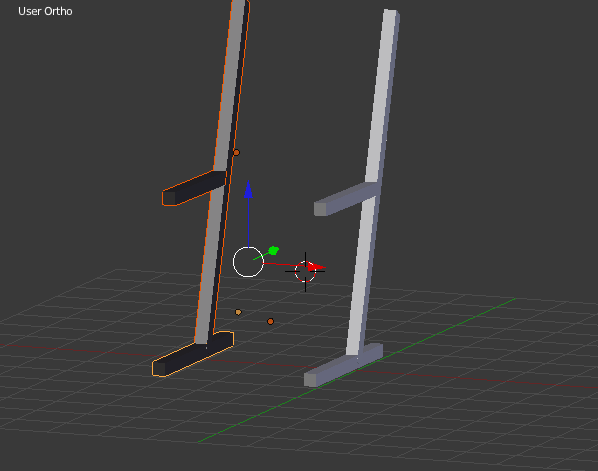Click the white circle at the manipulator center
598x471 pixels.
(248, 262)
